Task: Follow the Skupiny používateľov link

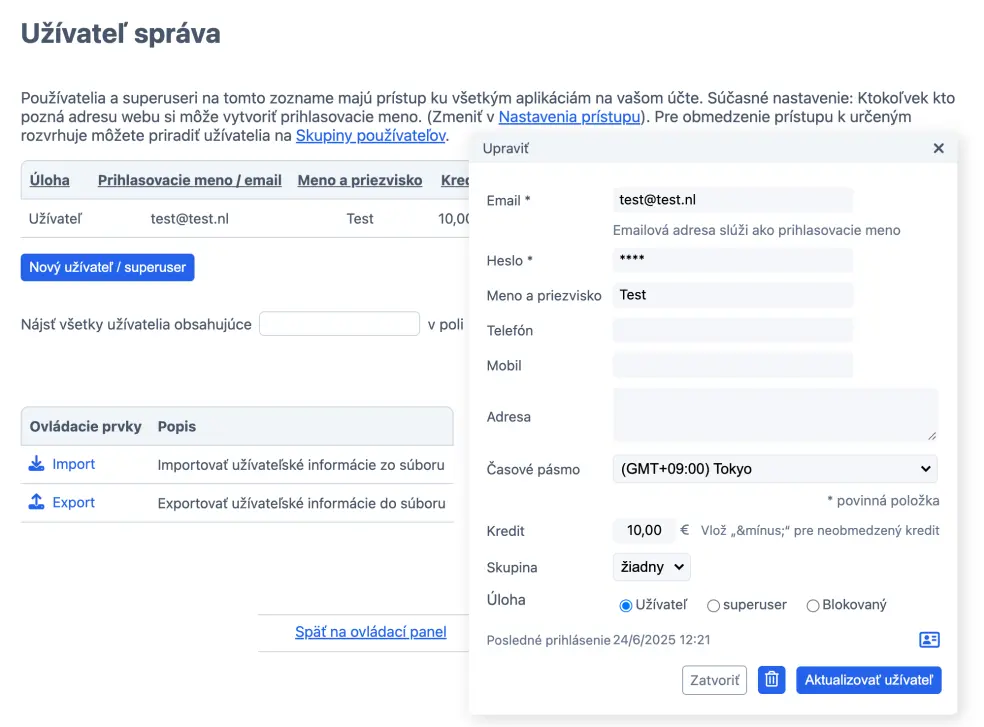Action: click(370, 135)
